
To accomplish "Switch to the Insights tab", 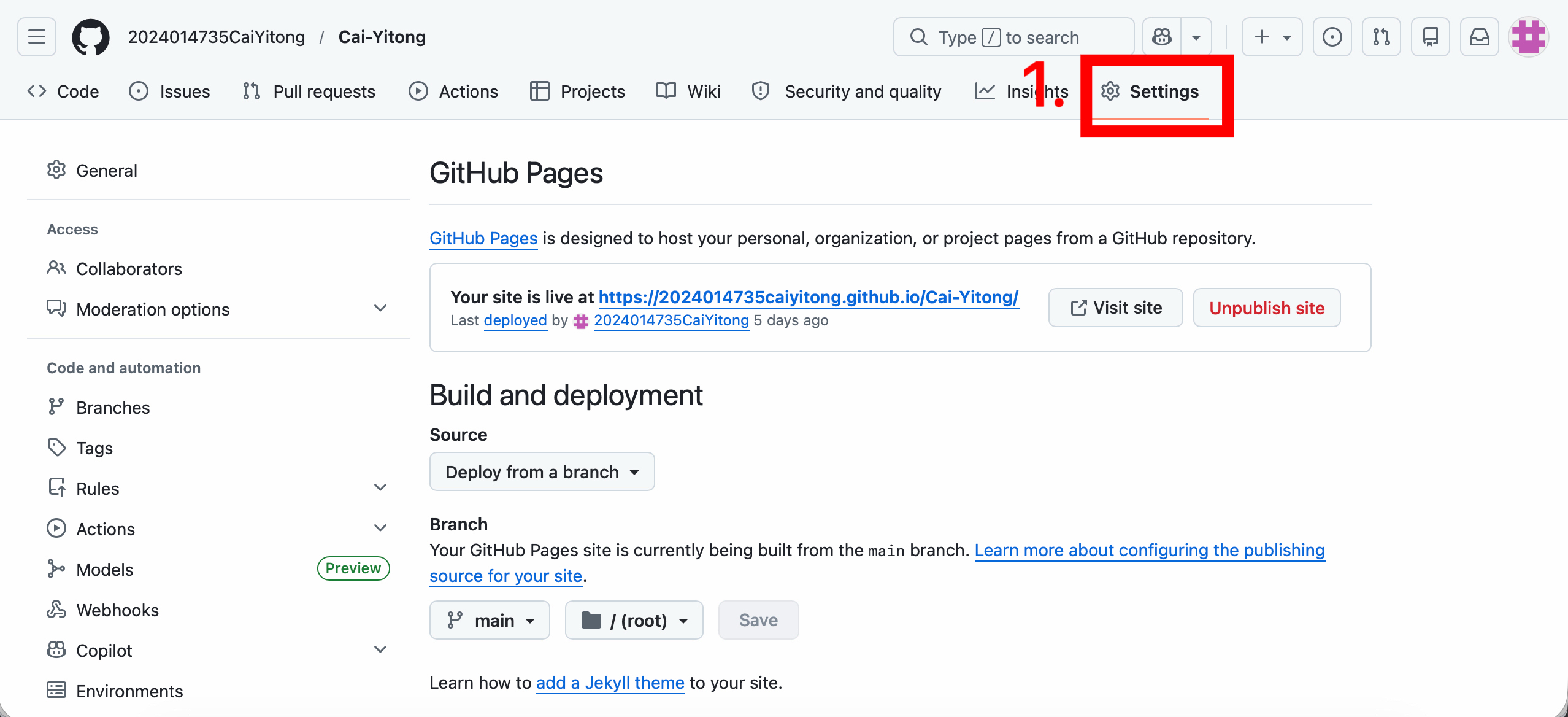I will (x=1022, y=91).
